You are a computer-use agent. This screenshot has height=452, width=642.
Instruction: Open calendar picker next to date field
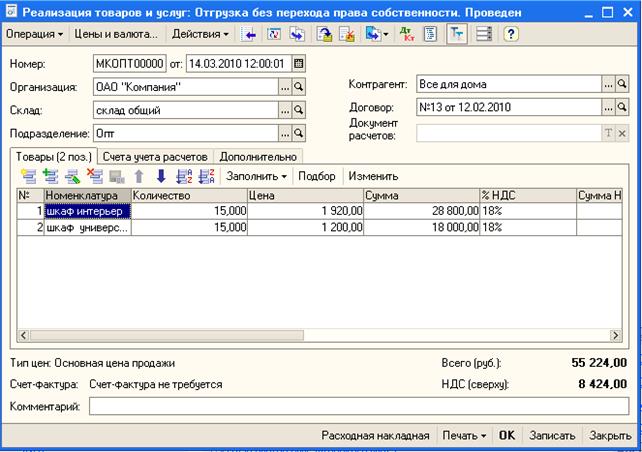pyautogui.click(x=298, y=63)
